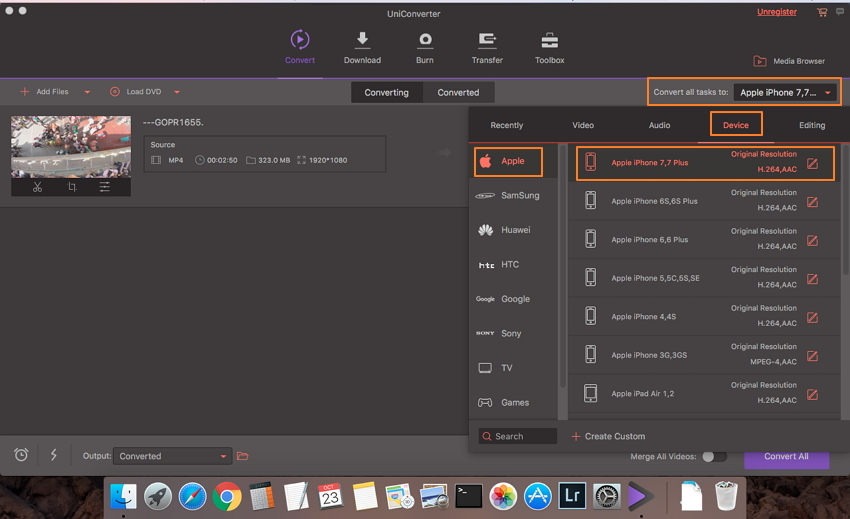850x519 pixels.
Task: Click the GOPR1655 video thumbnail
Action: pos(71,147)
